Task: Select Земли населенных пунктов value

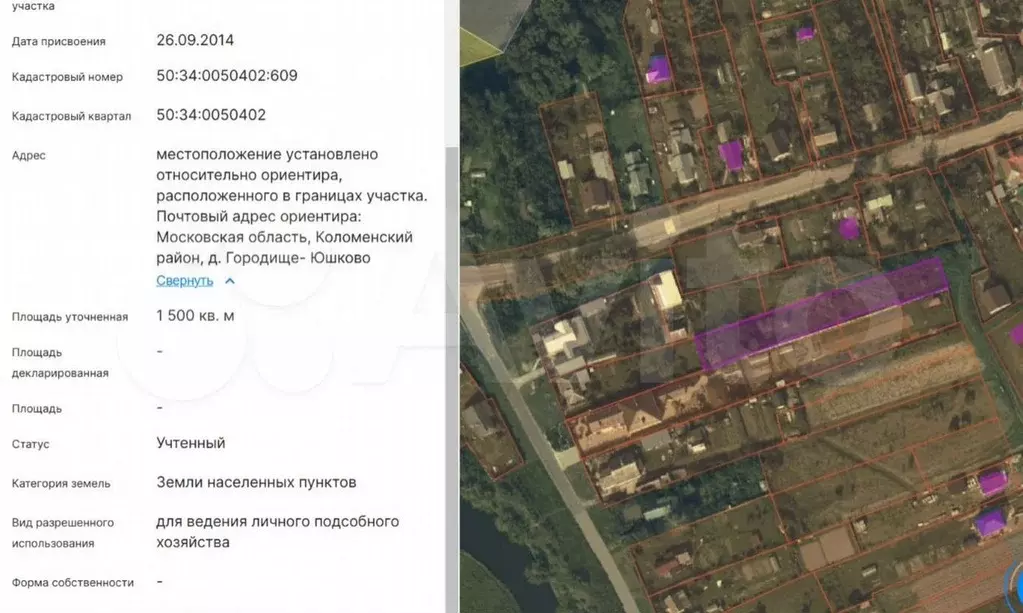Action: [x=256, y=482]
